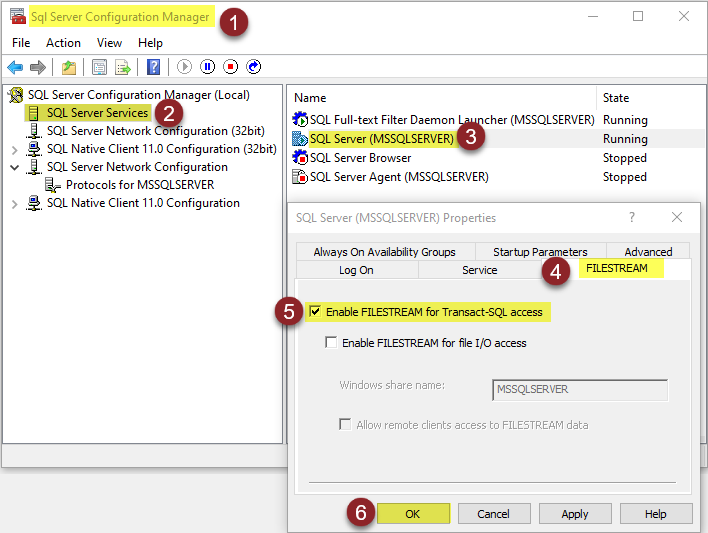Click the Export List toolbar icon

tap(122, 67)
